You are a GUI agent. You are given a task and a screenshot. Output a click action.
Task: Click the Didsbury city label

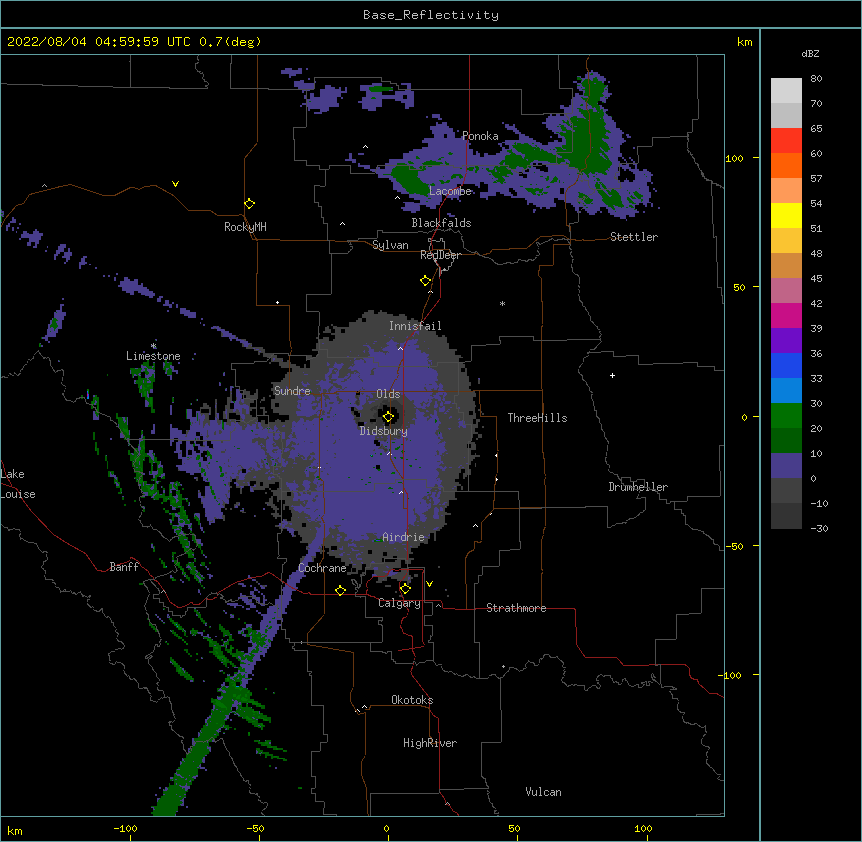[x=383, y=431]
